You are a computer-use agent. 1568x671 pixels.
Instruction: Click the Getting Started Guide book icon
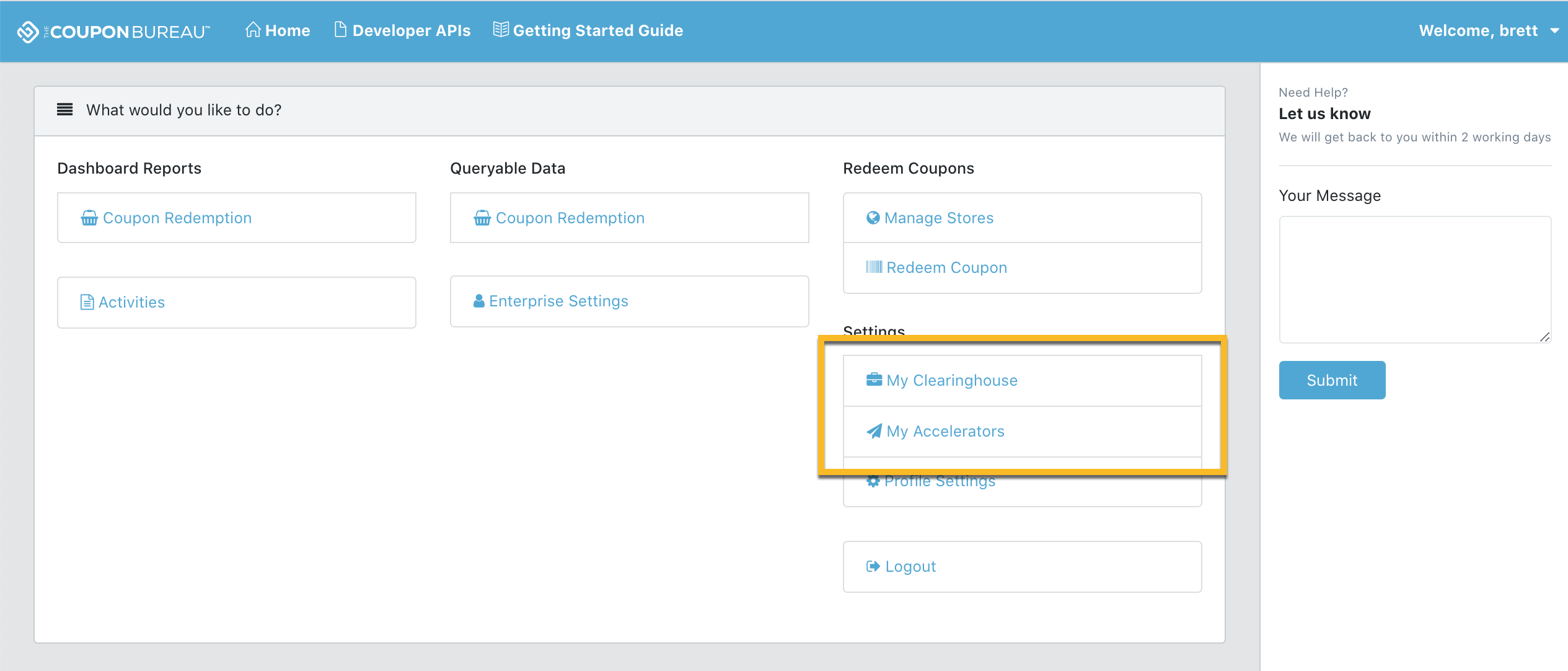[501, 30]
